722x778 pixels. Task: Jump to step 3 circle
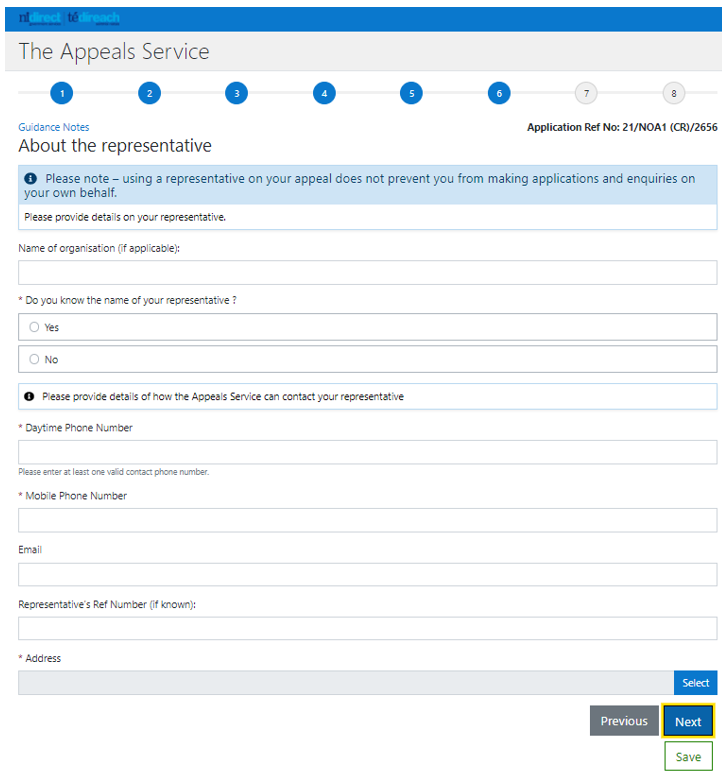click(236, 94)
